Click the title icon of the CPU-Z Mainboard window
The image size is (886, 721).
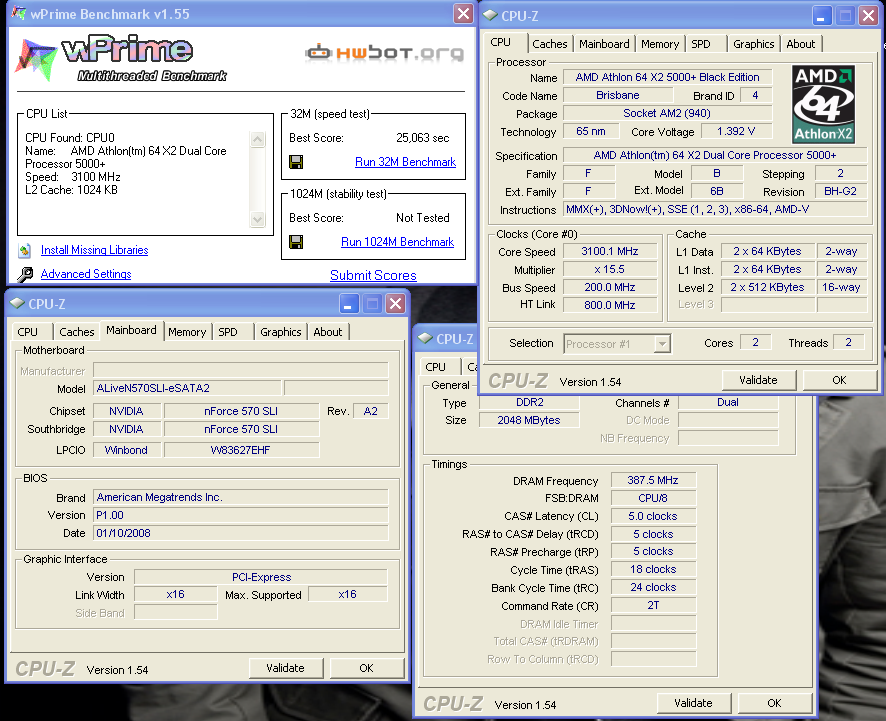click(x=18, y=303)
